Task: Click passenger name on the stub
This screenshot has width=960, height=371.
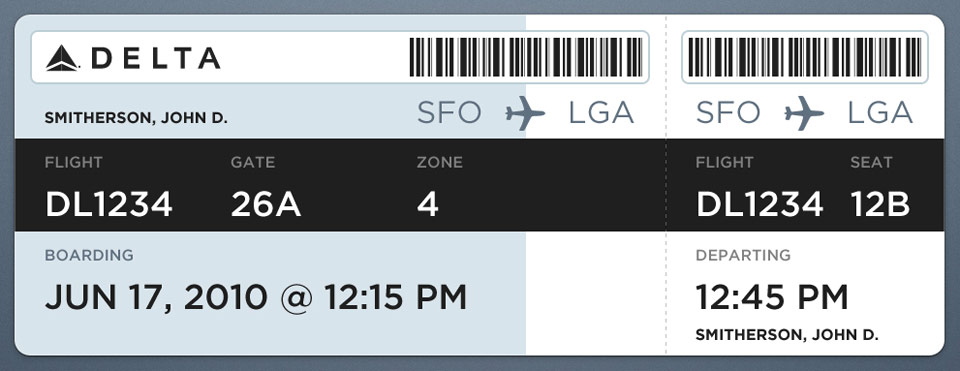Action: point(787,335)
